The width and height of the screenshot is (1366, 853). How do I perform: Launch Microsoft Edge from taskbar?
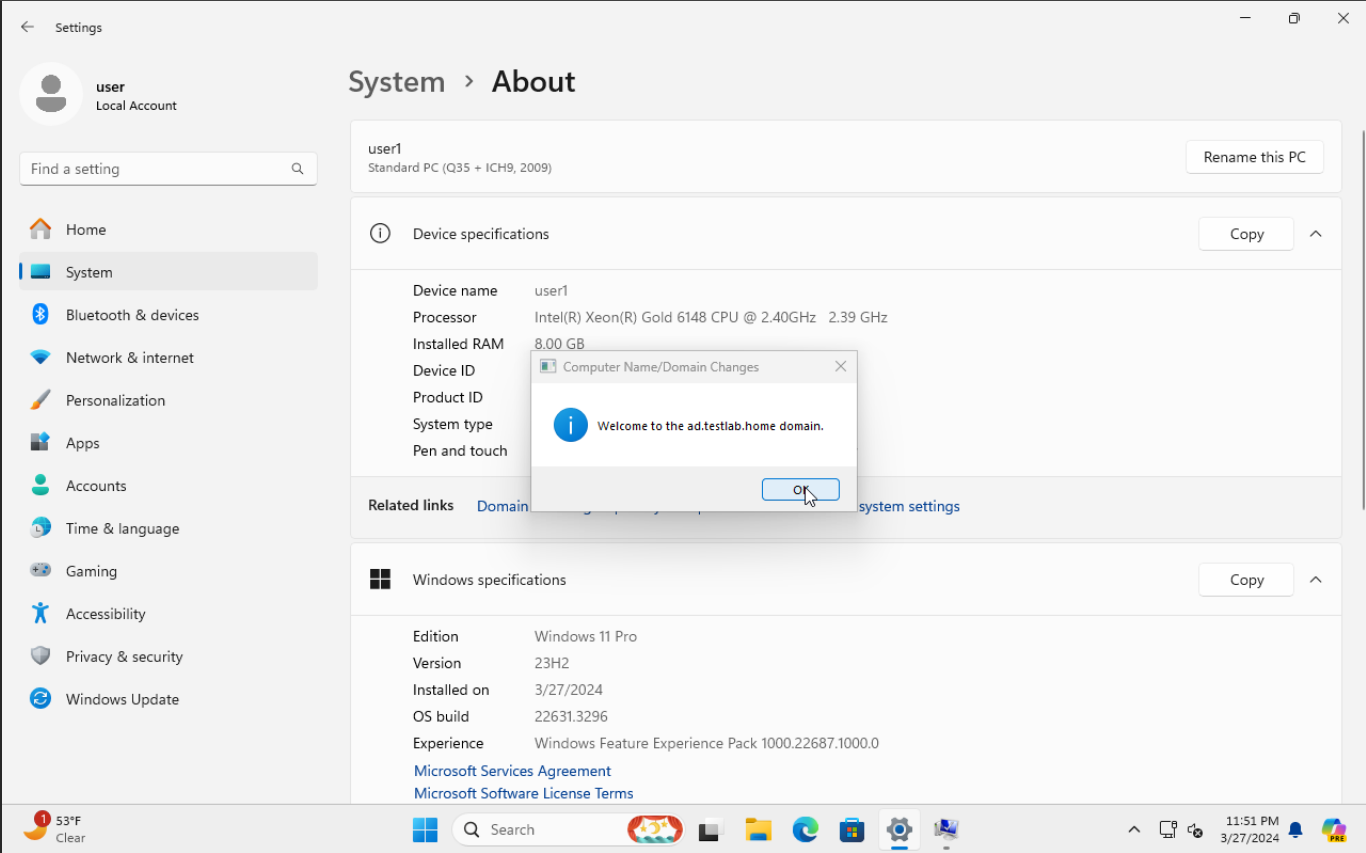point(805,829)
